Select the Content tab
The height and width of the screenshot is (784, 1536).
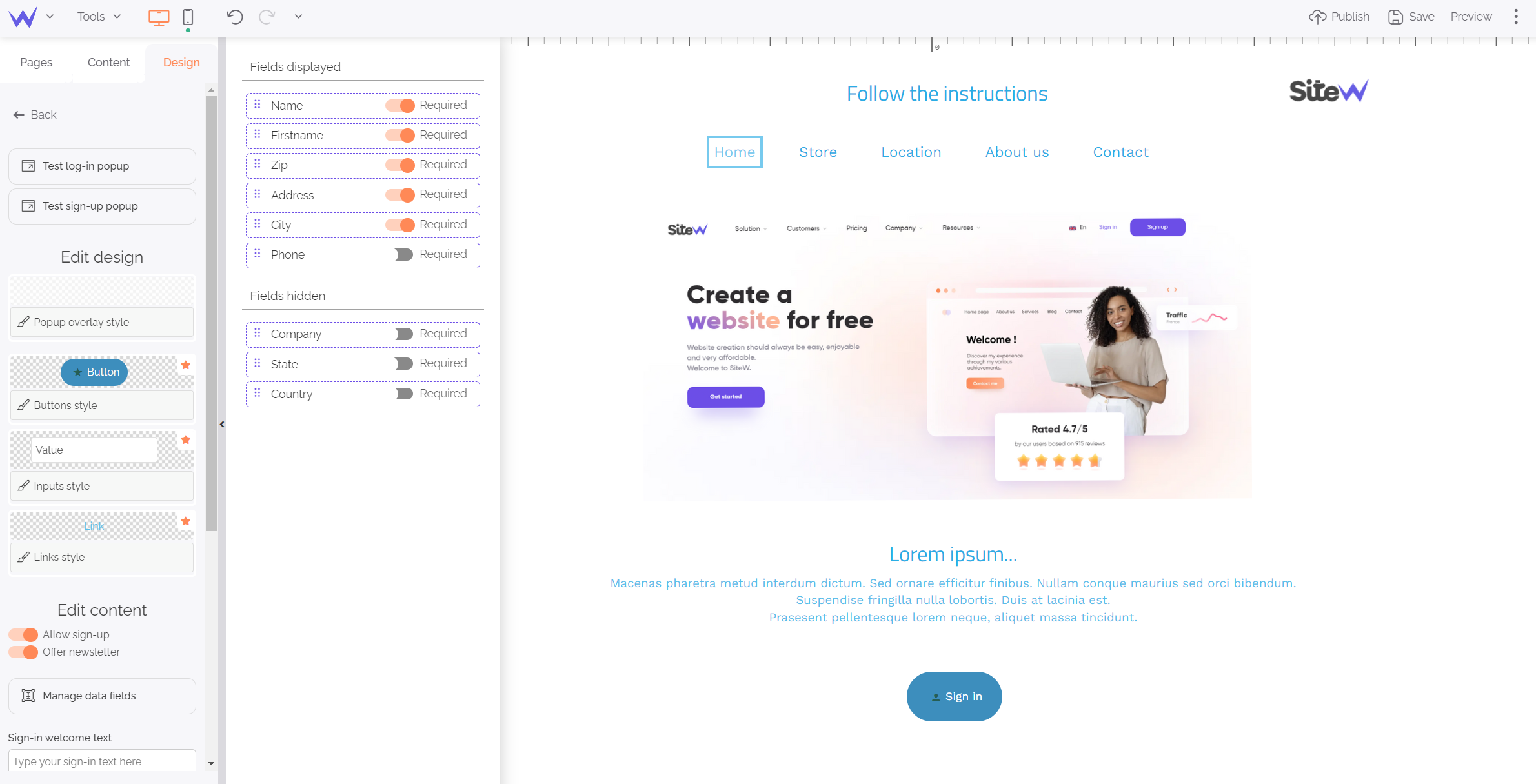click(x=108, y=63)
